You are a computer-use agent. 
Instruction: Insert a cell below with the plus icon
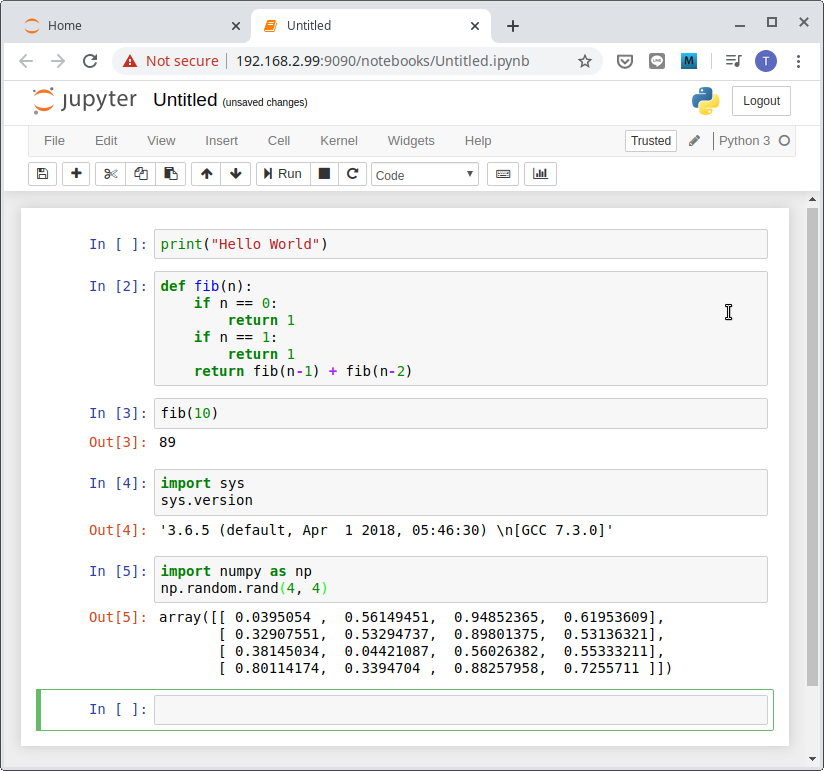point(76,174)
